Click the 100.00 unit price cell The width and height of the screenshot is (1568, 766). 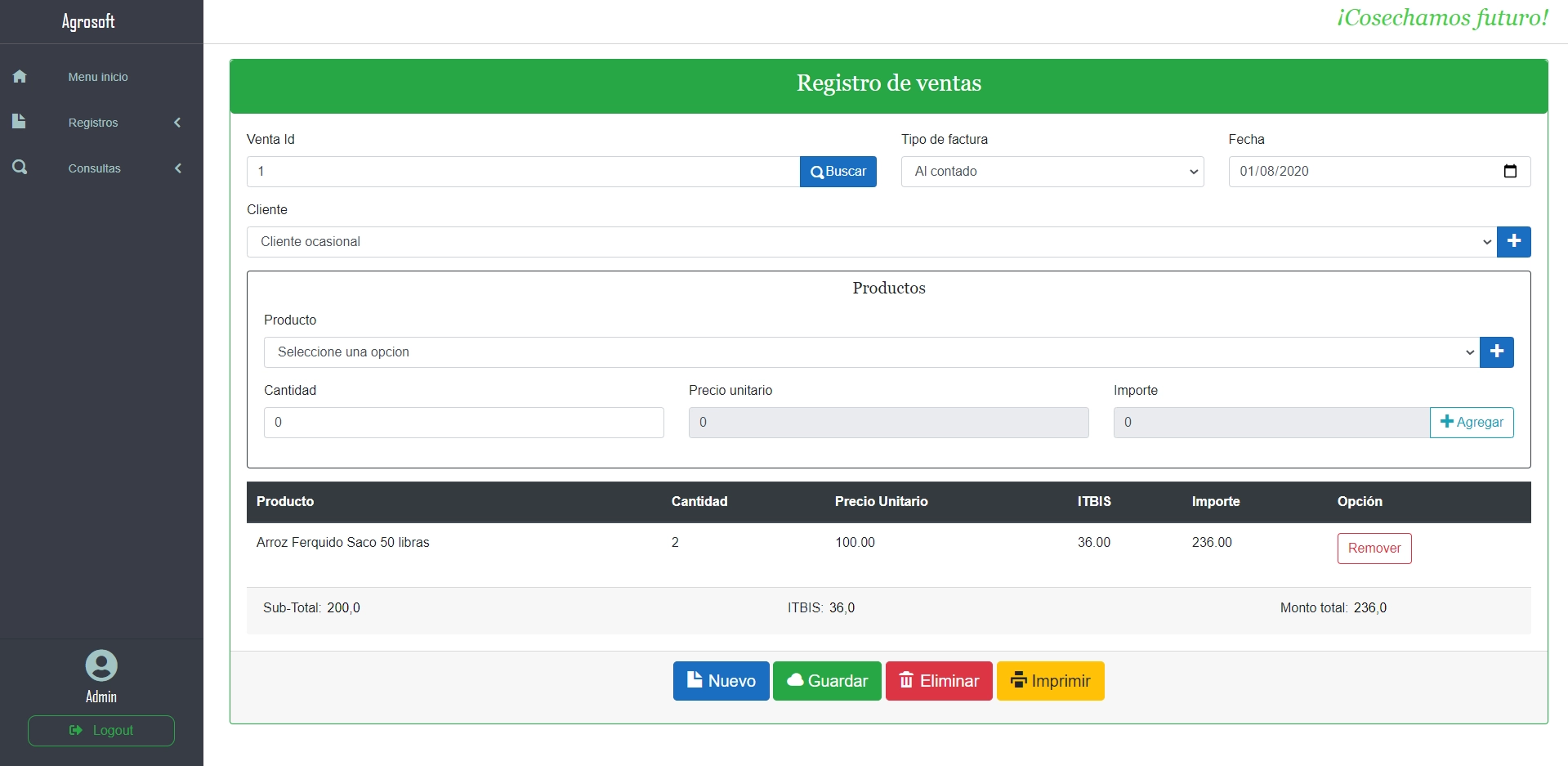[855, 543]
